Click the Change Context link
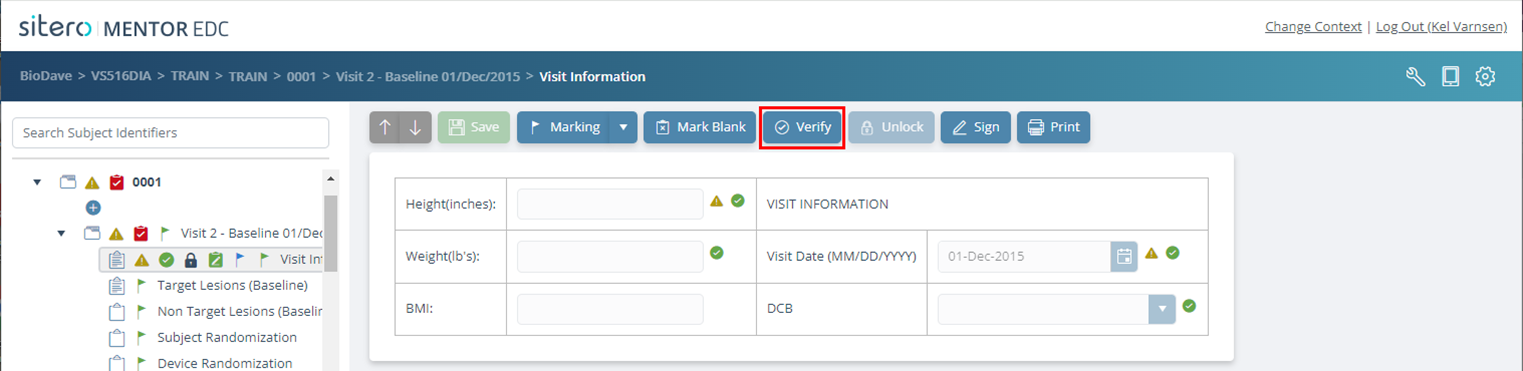The image size is (1523, 371). point(1313,27)
